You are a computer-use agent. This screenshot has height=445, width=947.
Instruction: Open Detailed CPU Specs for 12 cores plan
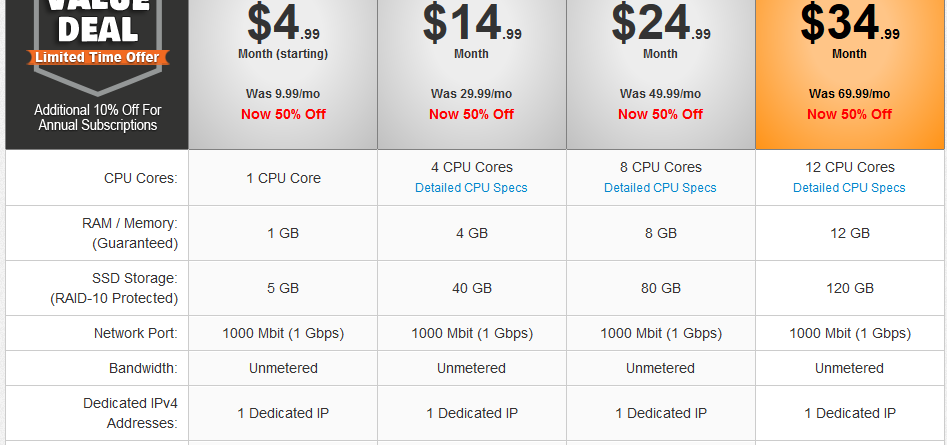click(x=849, y=188)
